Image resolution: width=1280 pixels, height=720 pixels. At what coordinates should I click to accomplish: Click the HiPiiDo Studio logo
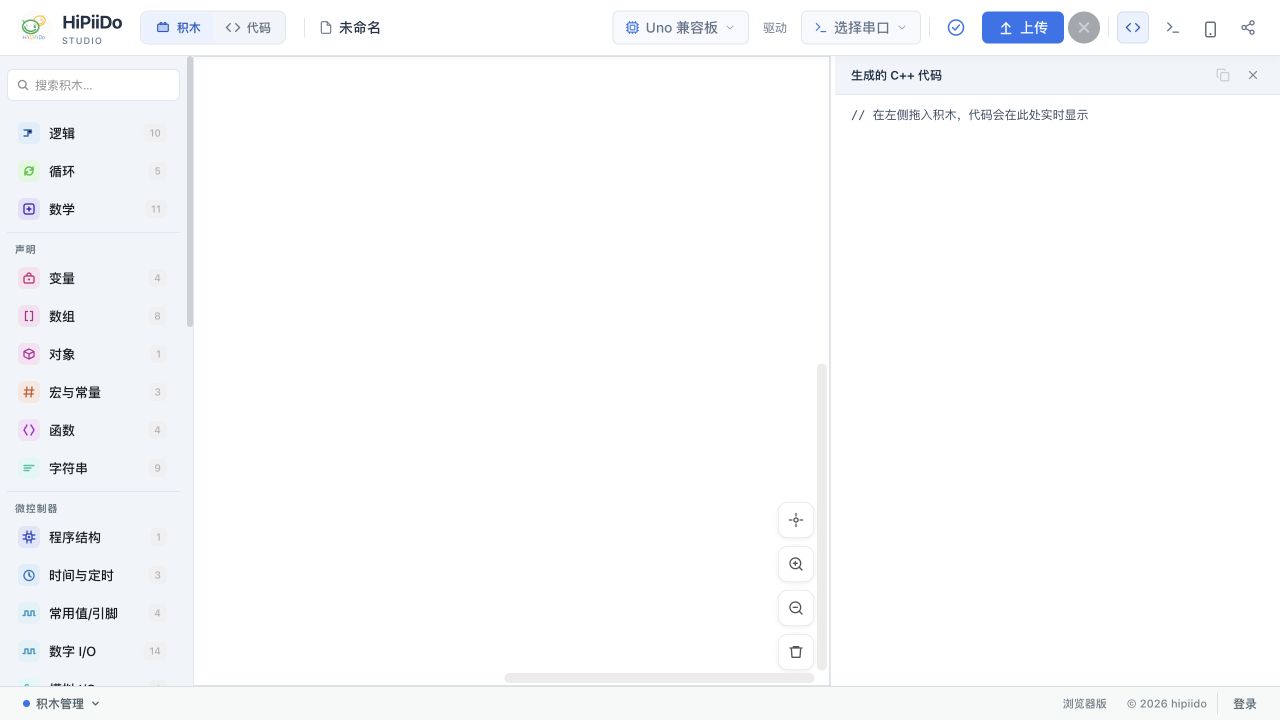click(x=71, y=28)
